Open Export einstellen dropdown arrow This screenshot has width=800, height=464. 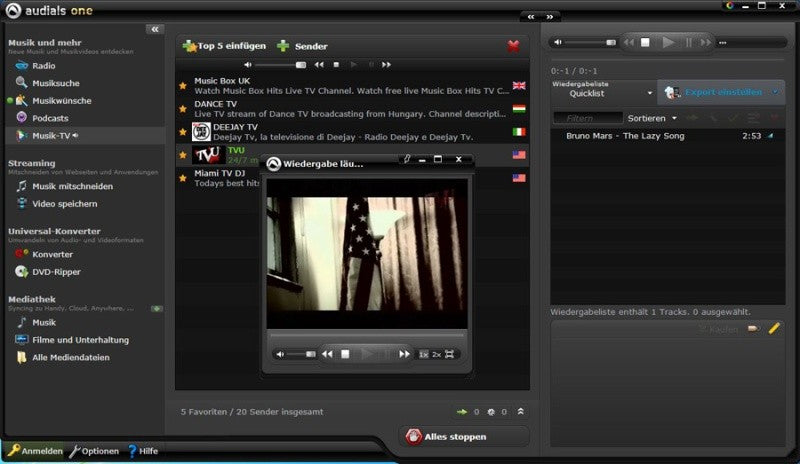[776, 92]
